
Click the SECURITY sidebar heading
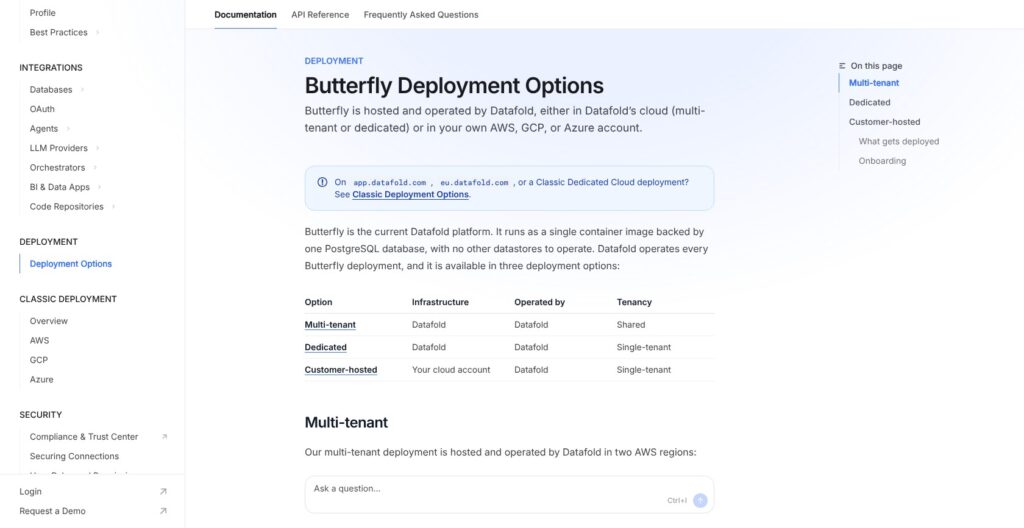point(40,415)
